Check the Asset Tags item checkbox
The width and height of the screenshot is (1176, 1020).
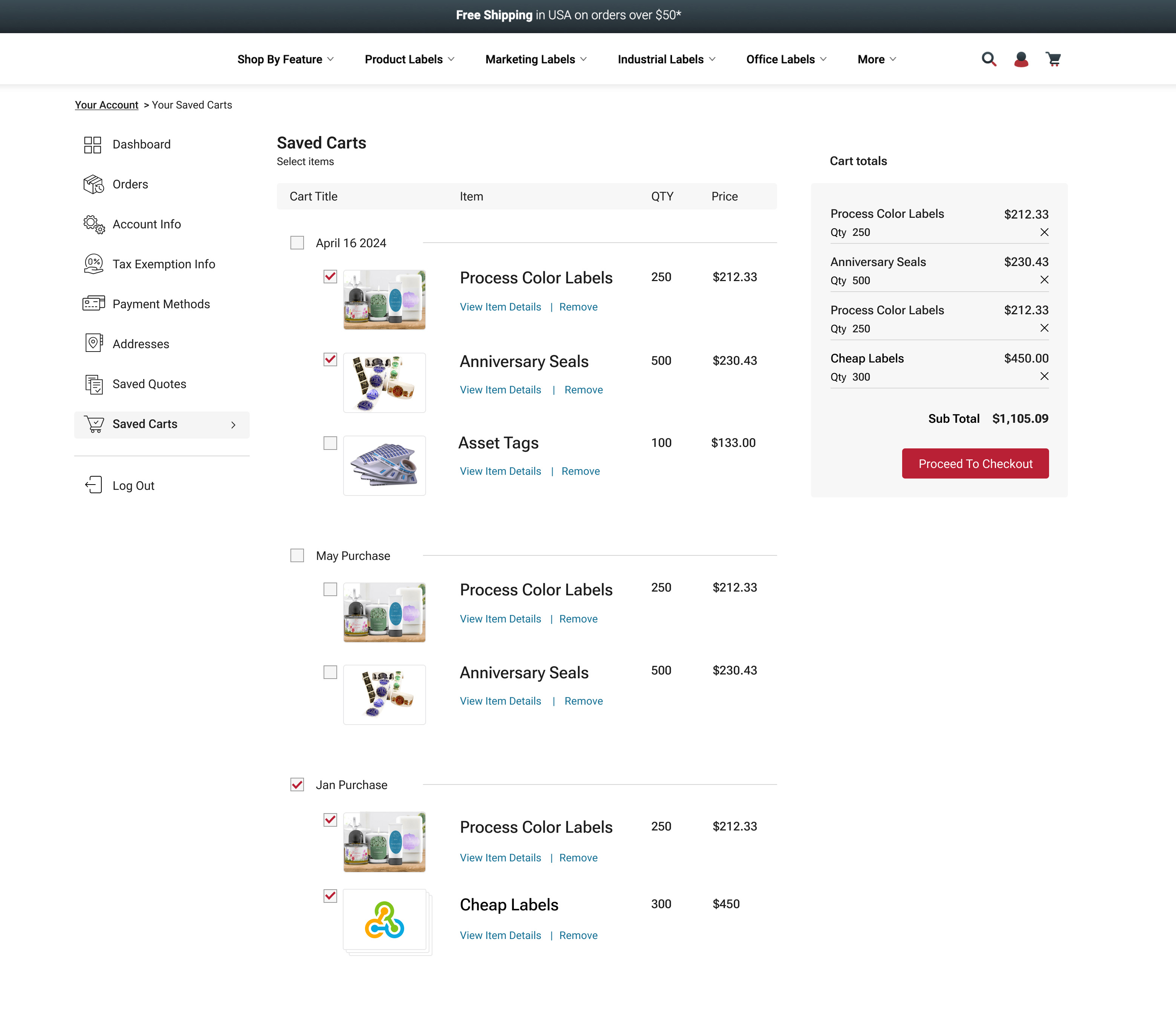[x=330, y=443]
